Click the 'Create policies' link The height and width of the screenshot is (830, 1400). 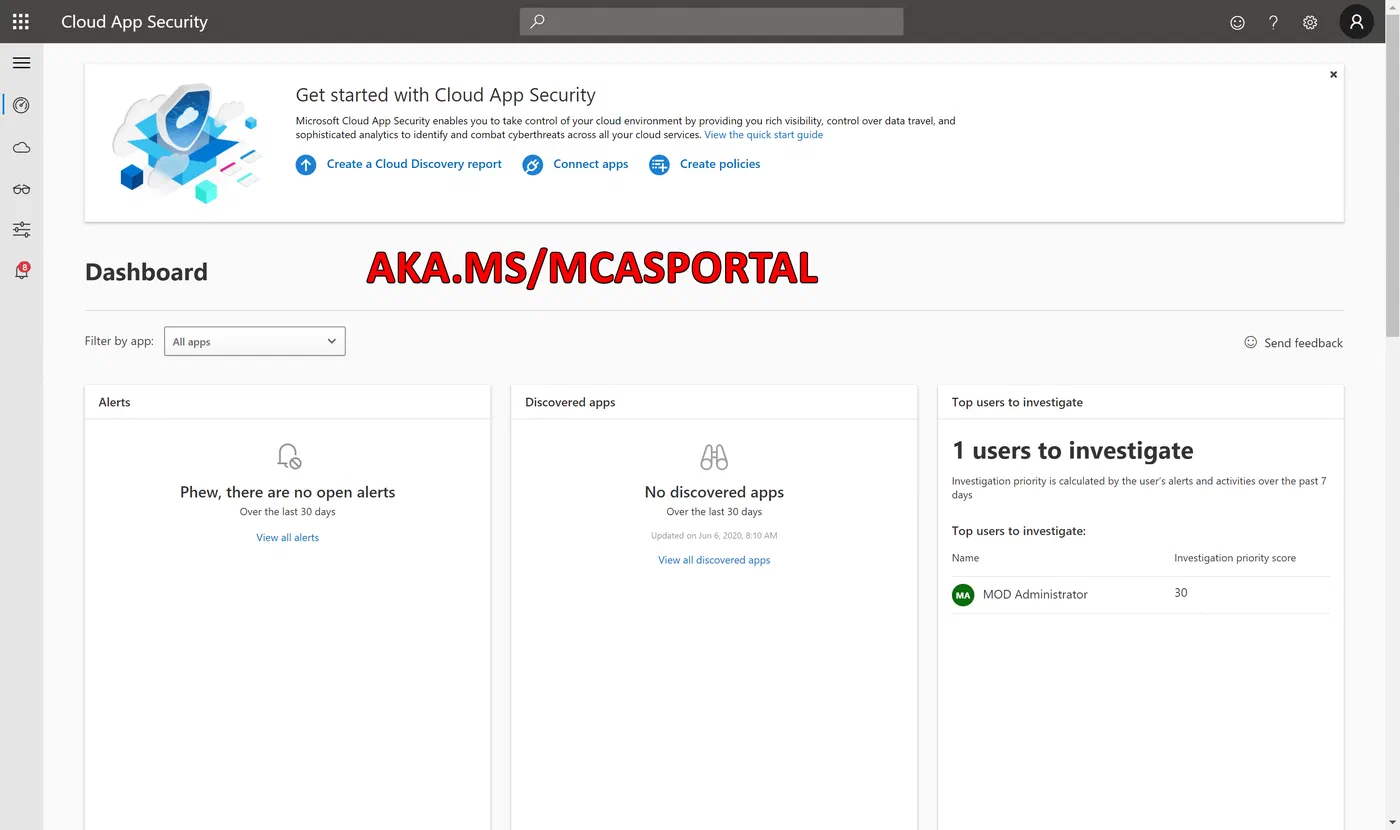[705, 164]
